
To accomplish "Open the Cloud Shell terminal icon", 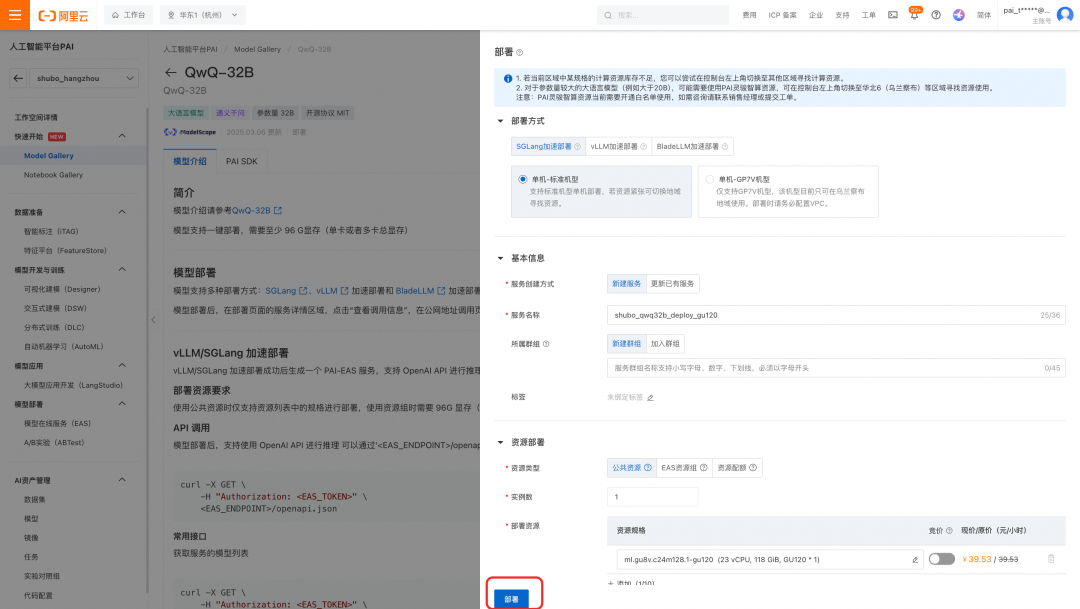I will pos(893,15).
